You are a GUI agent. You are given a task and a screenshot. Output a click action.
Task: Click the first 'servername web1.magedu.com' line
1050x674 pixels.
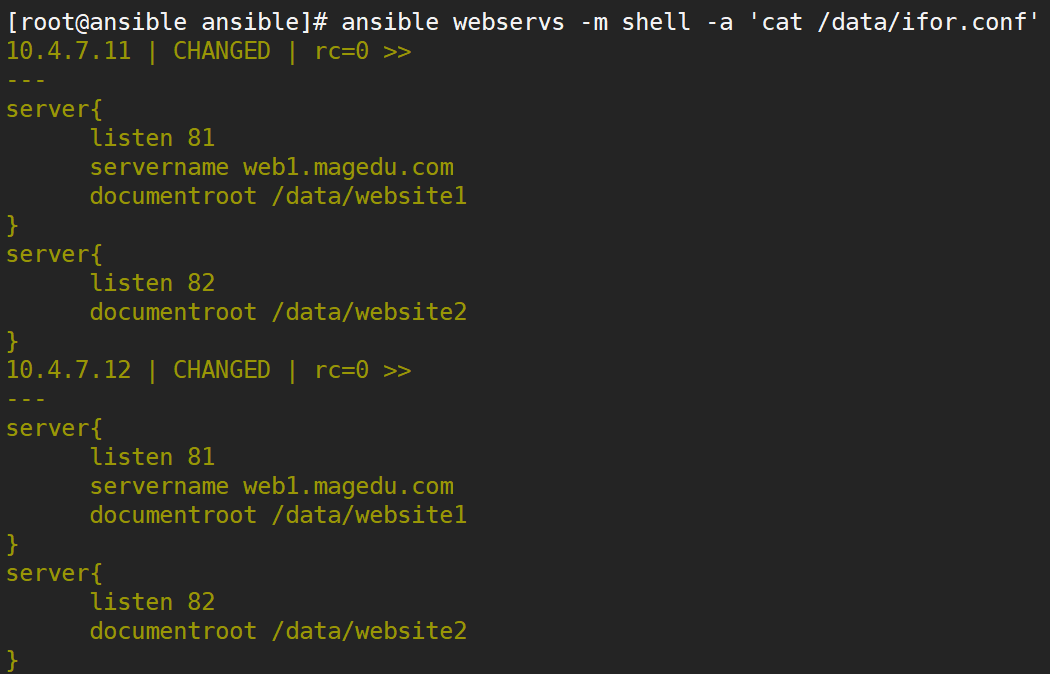272,167
